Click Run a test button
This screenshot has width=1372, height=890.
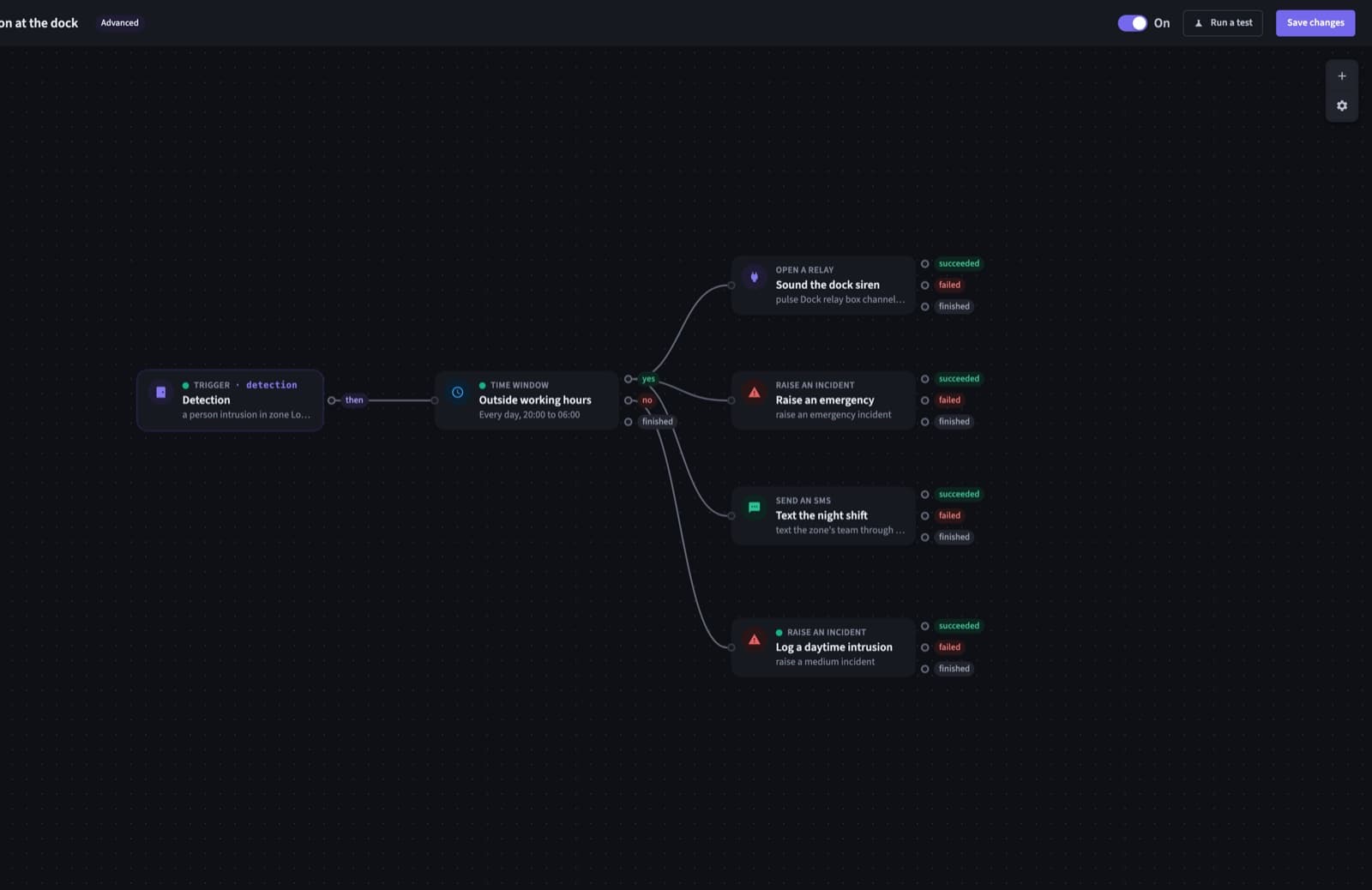(1223, 23)
